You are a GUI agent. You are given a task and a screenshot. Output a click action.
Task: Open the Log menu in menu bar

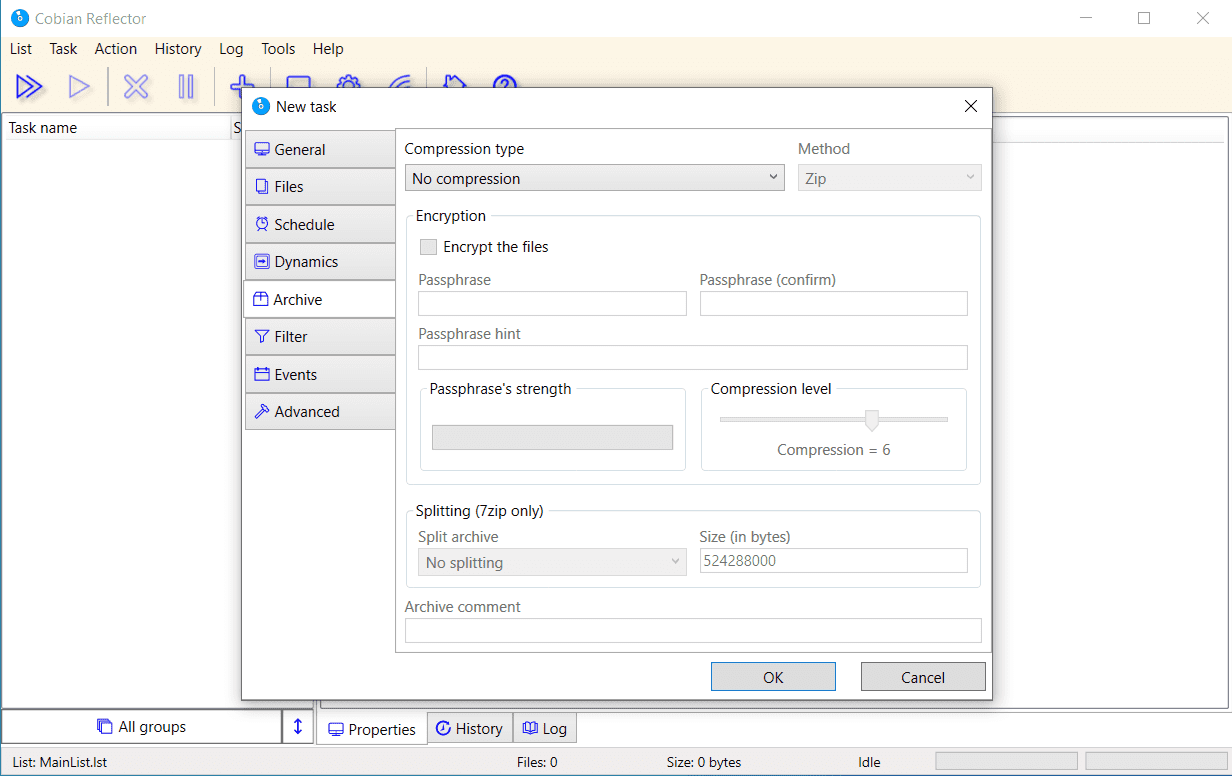[231, 49]
